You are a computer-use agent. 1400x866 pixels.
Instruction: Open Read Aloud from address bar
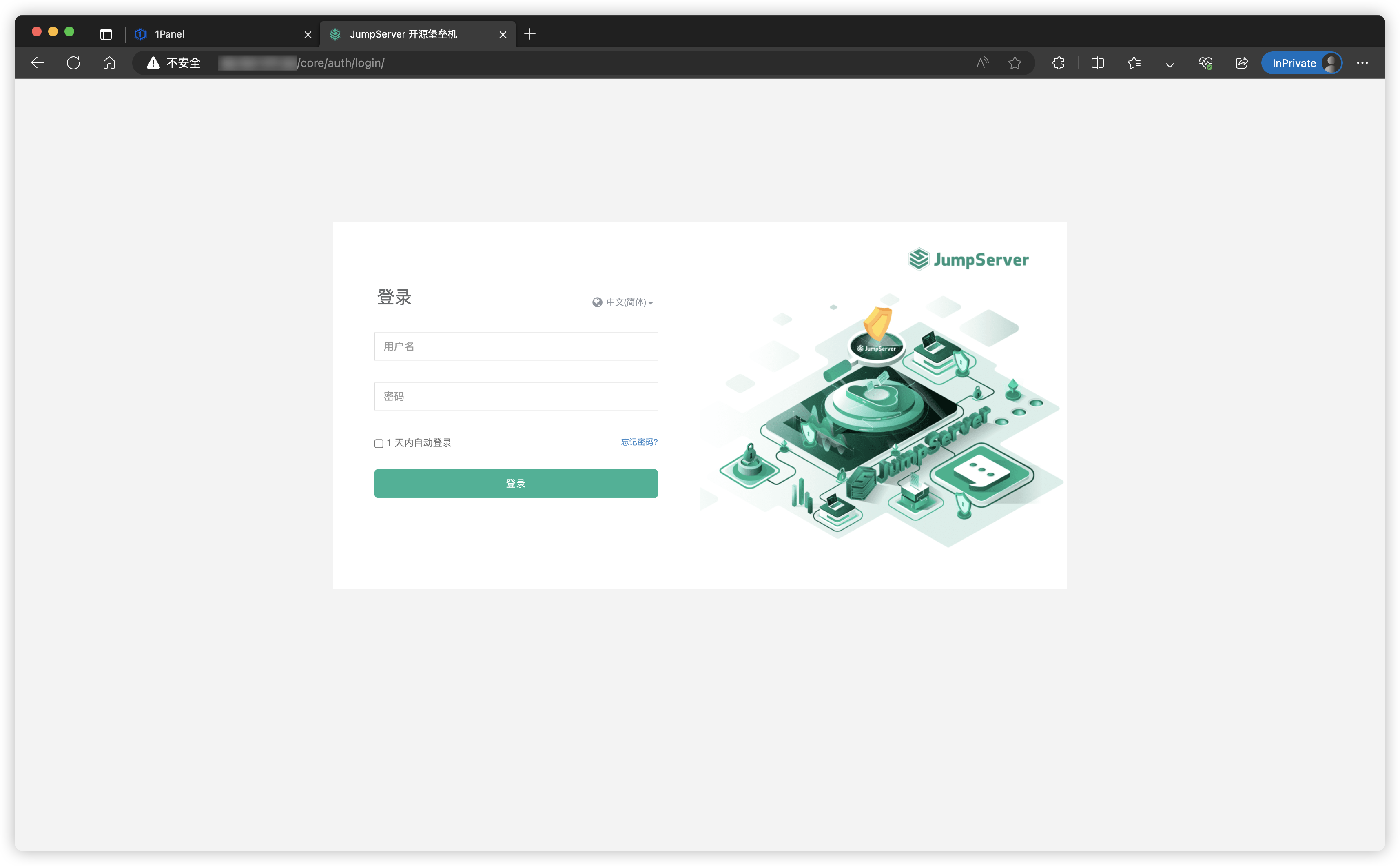click(x=982, y=63)
